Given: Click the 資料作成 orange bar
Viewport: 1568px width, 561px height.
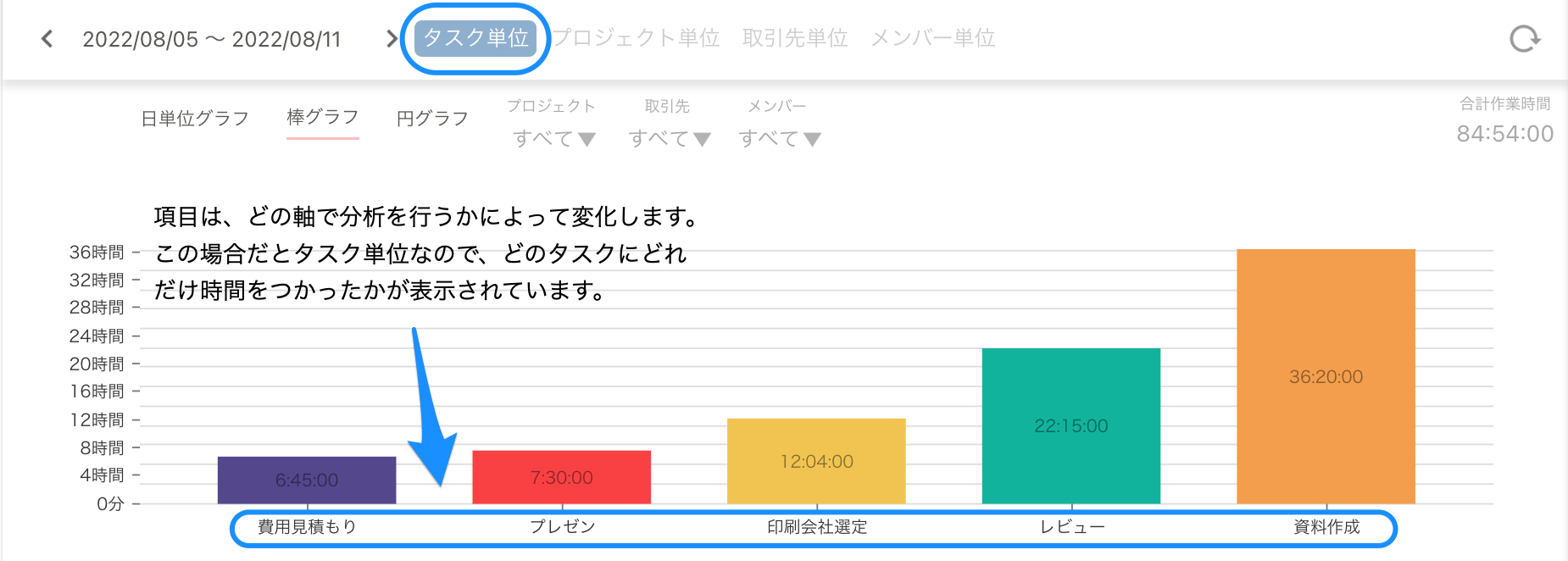Looking at the screenshot, I should coord(1326,377).
